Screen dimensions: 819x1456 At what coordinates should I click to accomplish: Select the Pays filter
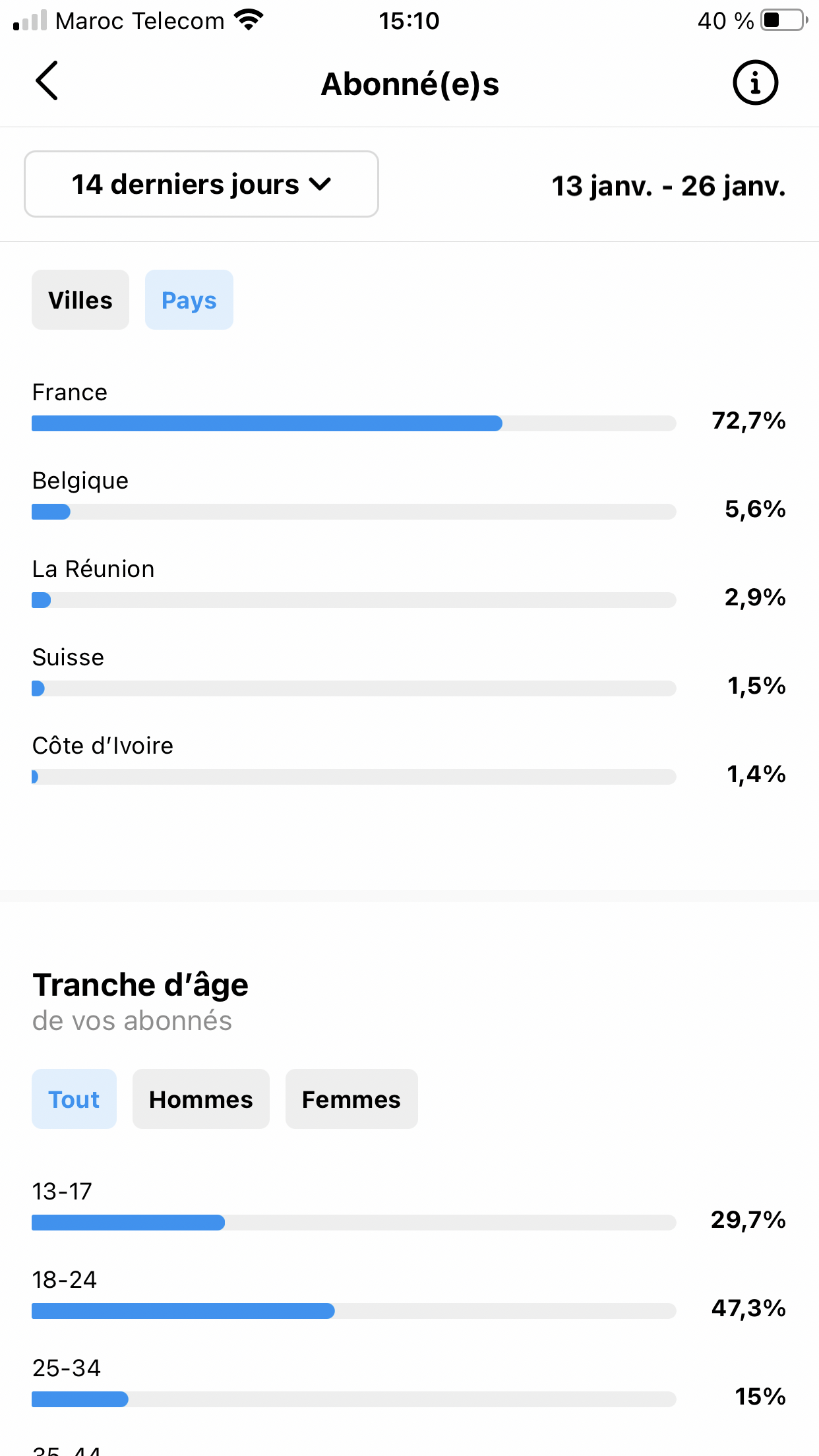(x=189, y=300)
